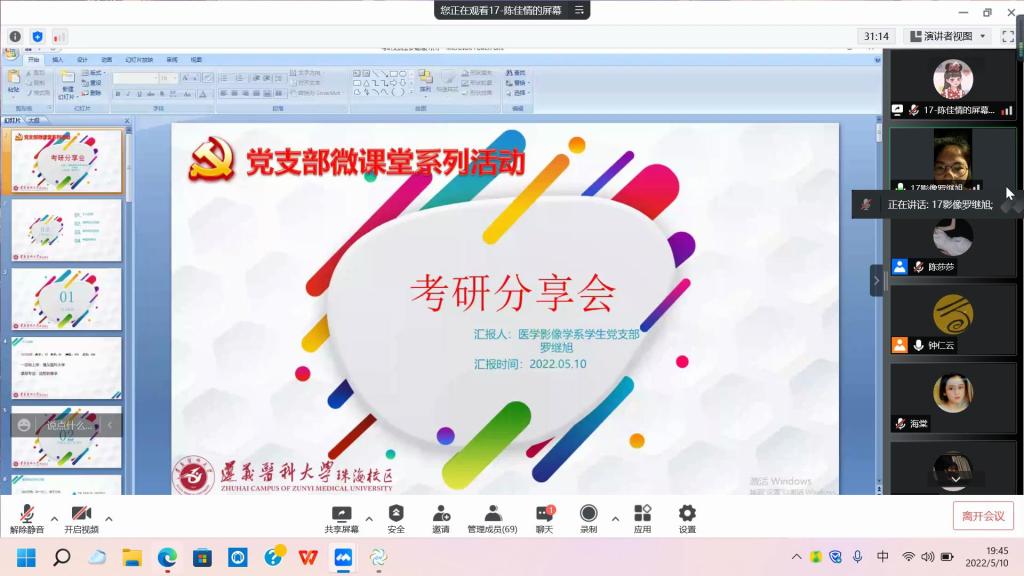Select participant tile 海棠
1024x576 pixels.
(953, 398)
